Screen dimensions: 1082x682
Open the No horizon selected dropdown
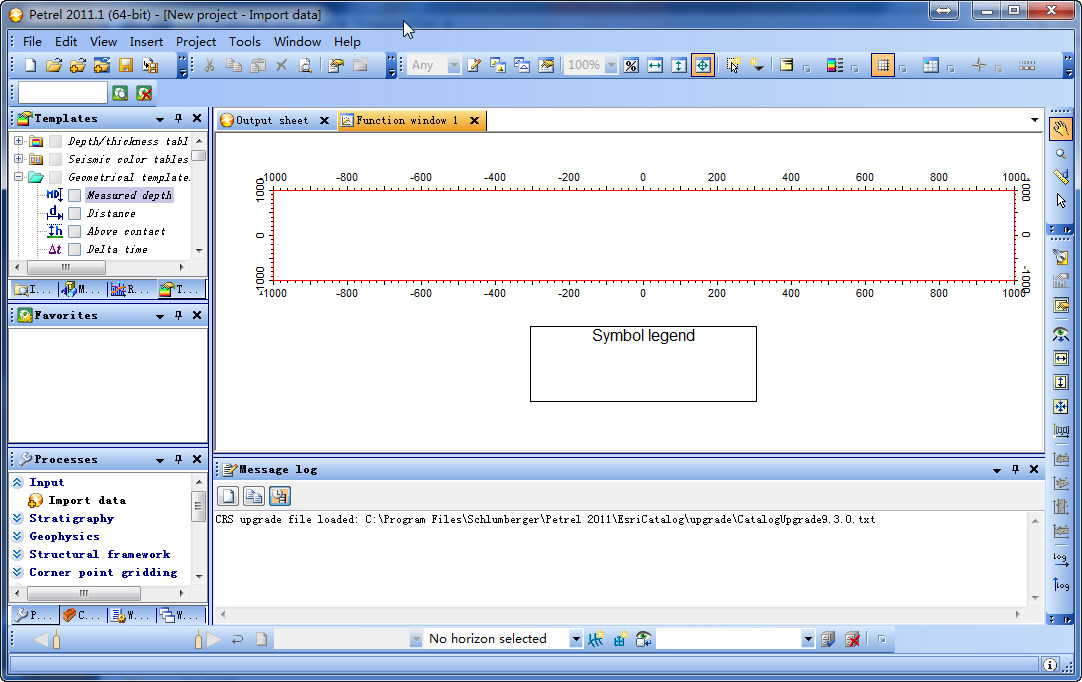point(576,639)
